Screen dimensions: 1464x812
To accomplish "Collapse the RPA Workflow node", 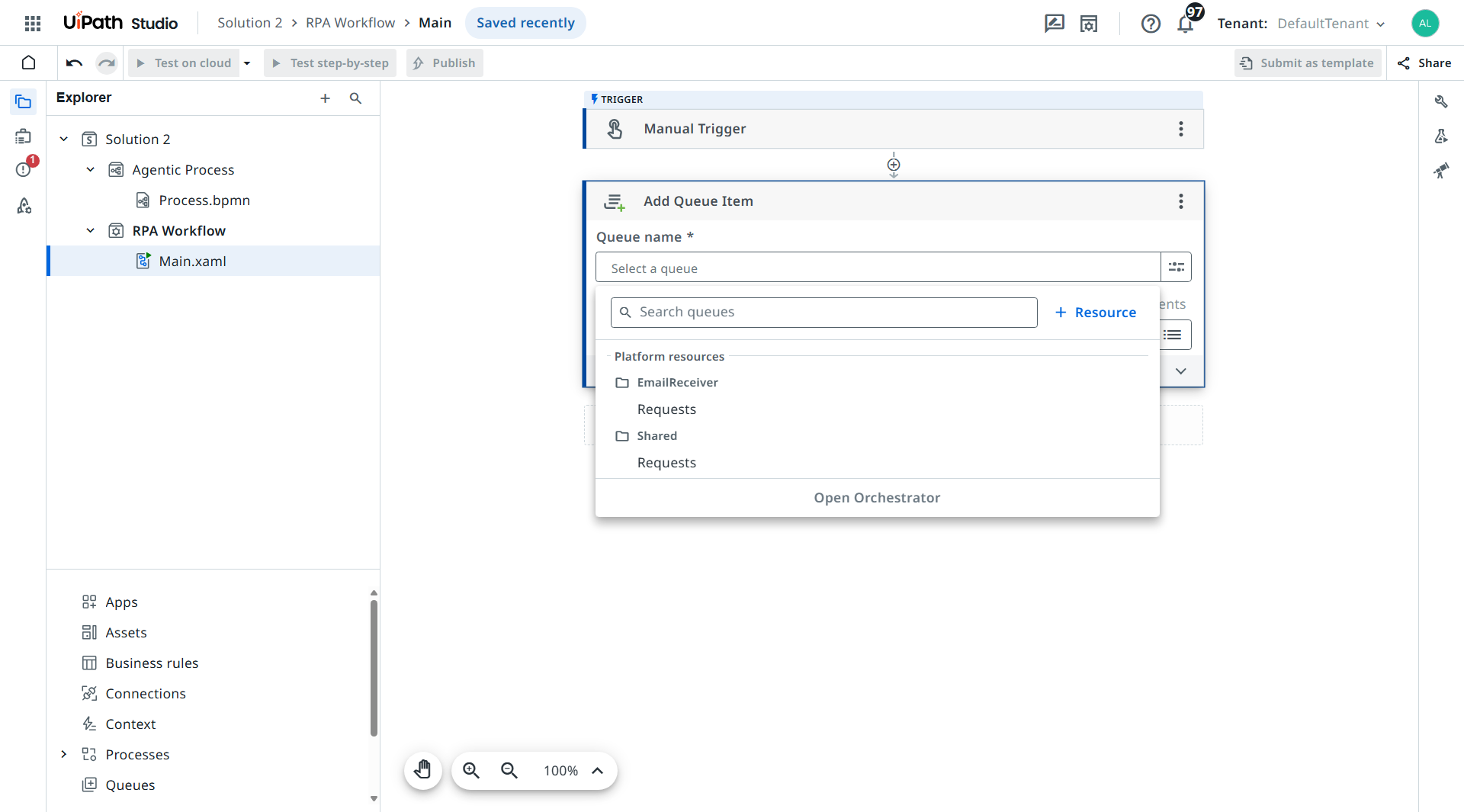I will click(91, 230).
